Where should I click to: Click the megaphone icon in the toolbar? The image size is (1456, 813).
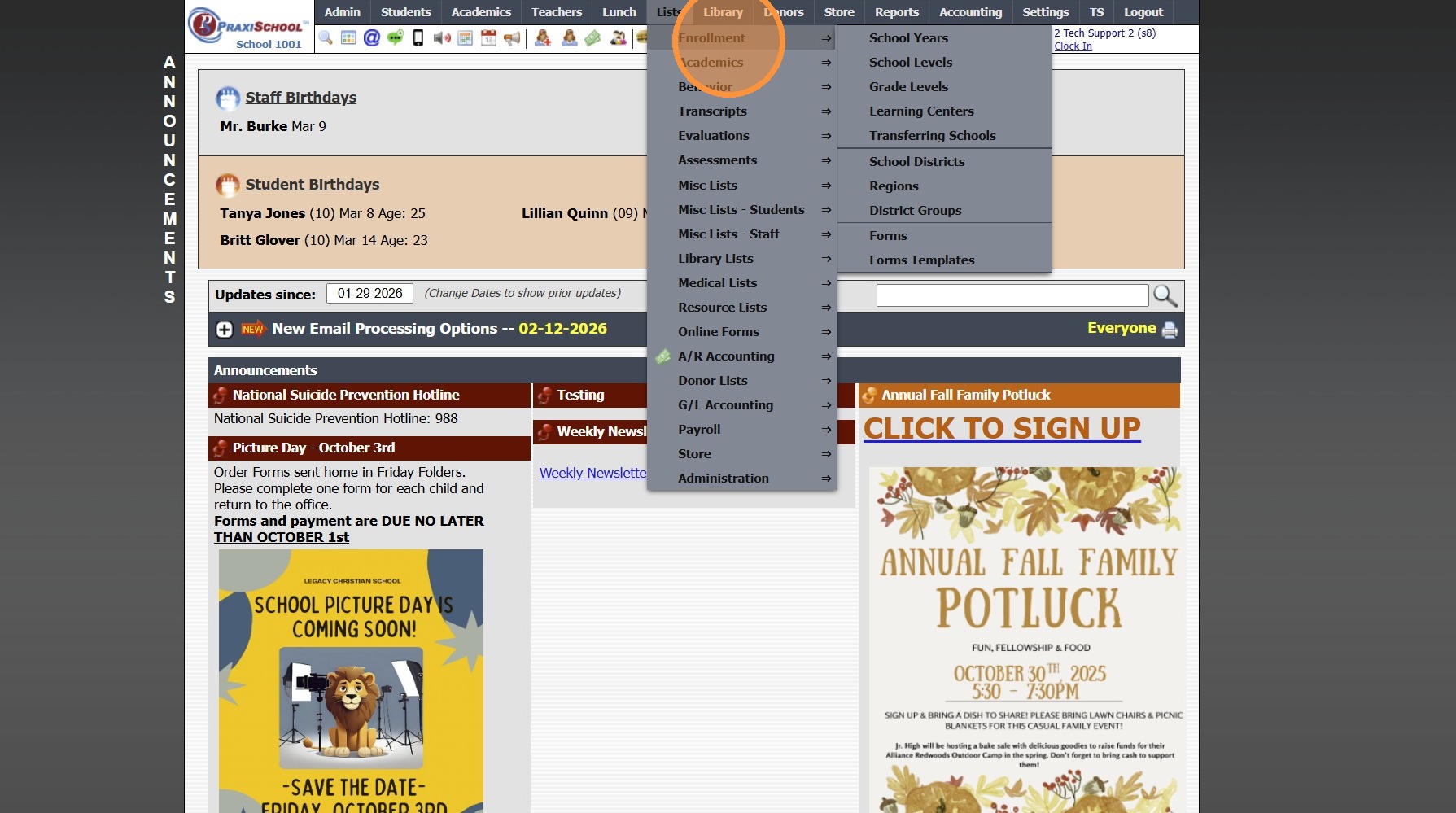click(512, 37)
